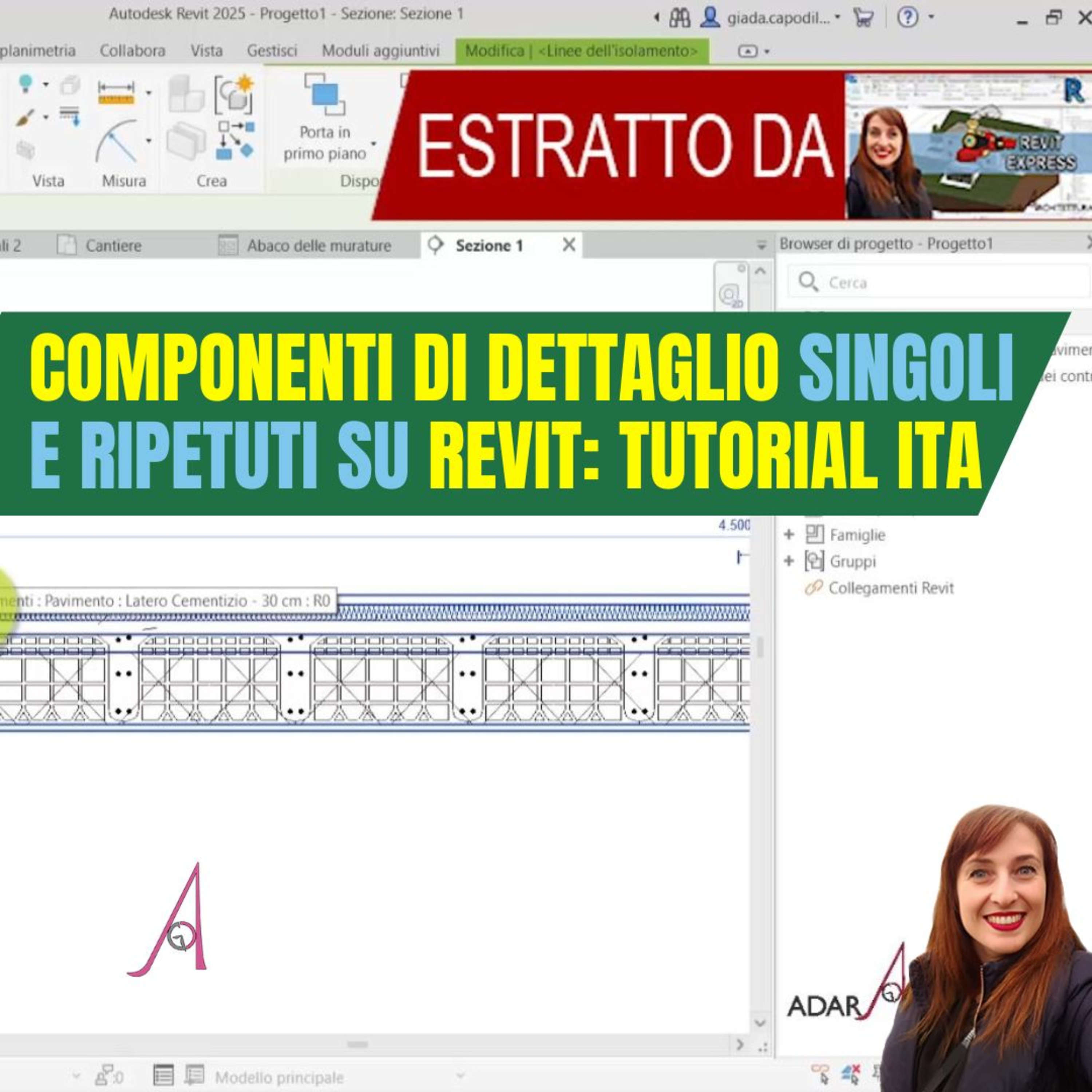Click the Create Similar squares icon
The image size is (1092, 1092).
tap(236, 140)
